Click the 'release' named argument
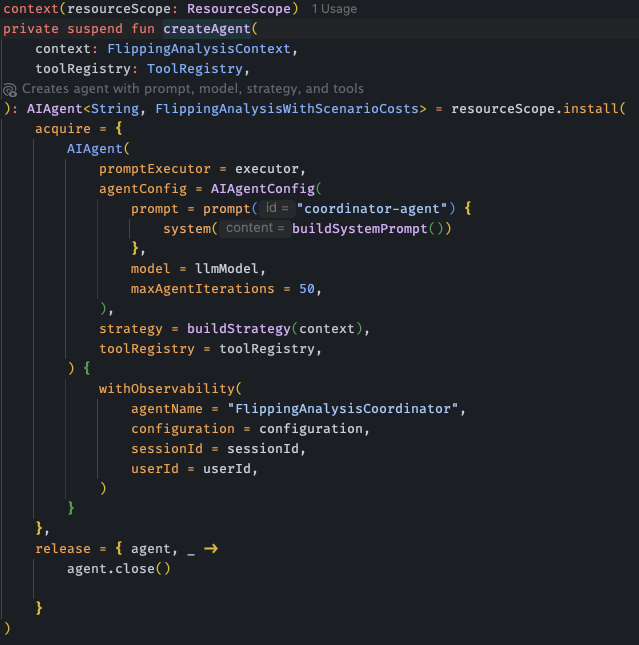The image size is (639, 645). click(63, 549)
